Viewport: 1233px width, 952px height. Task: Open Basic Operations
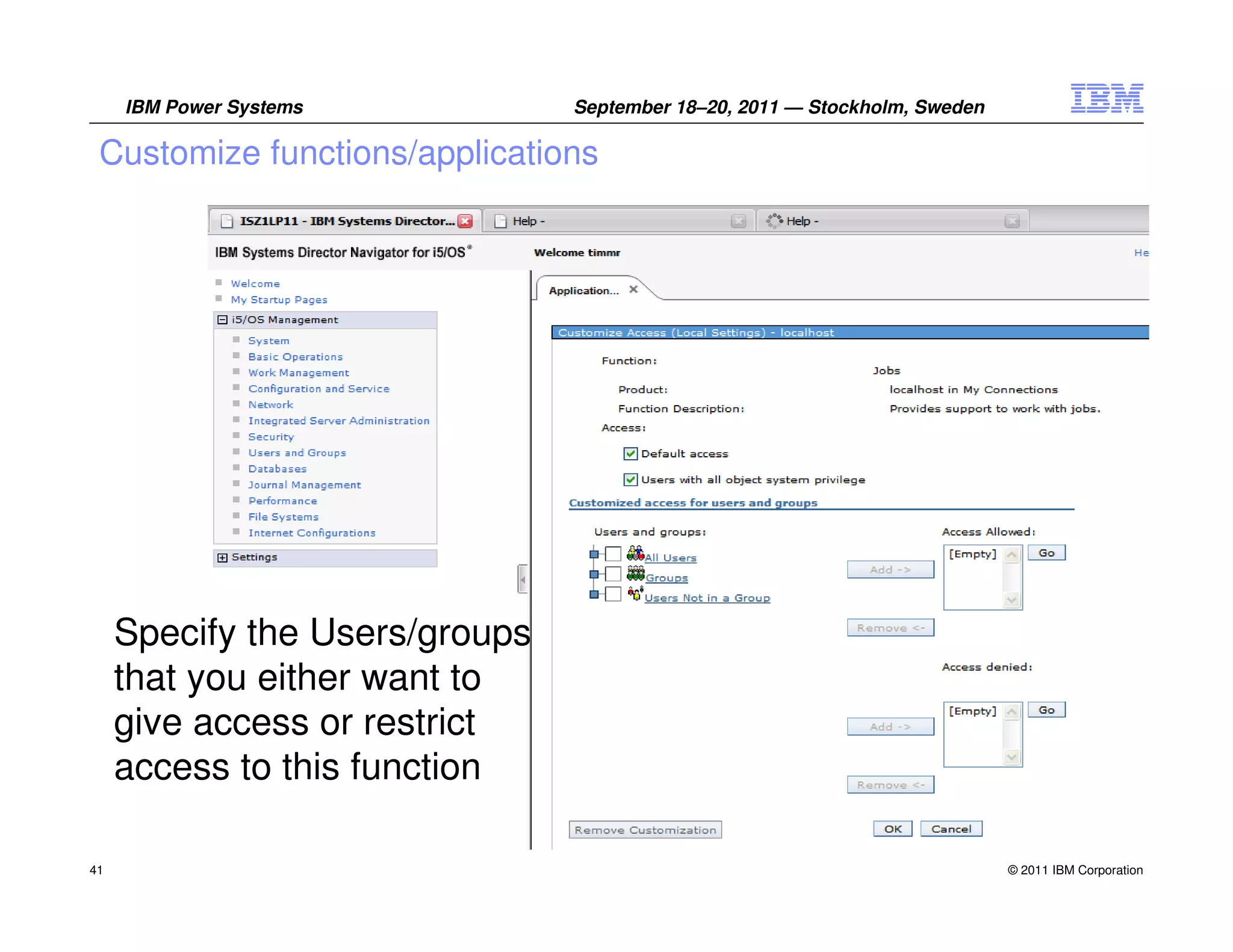coord(296,357)
